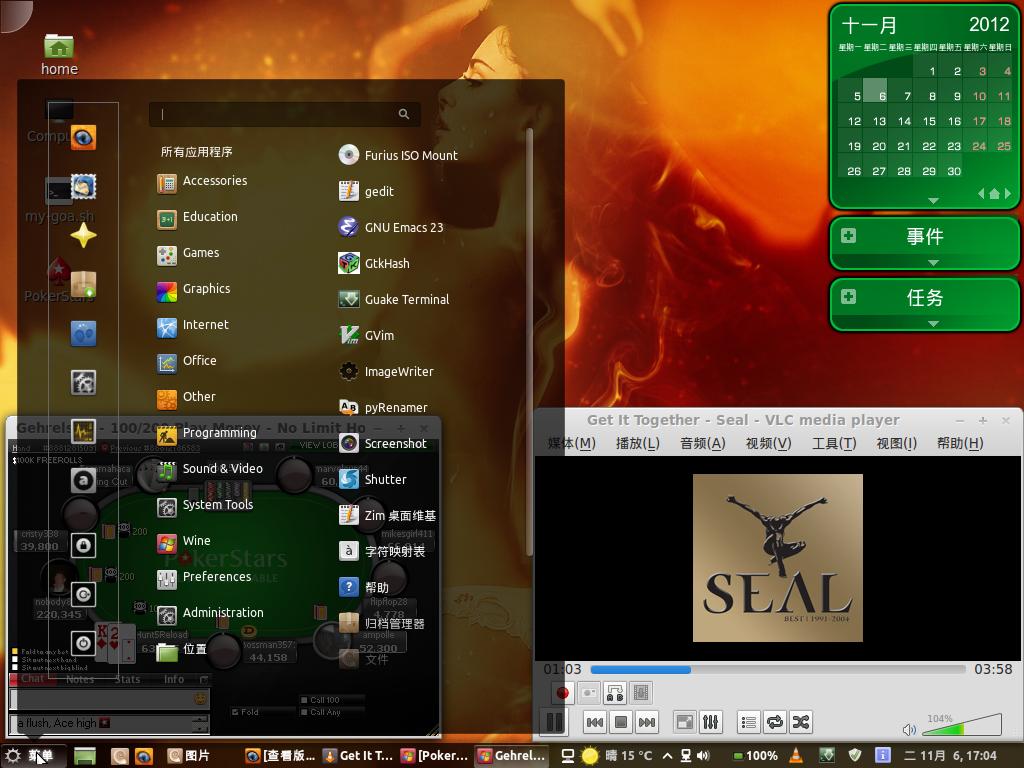Toggle the A-B loop in VLC
This screenshot has height=768, width=1024.
615,692
